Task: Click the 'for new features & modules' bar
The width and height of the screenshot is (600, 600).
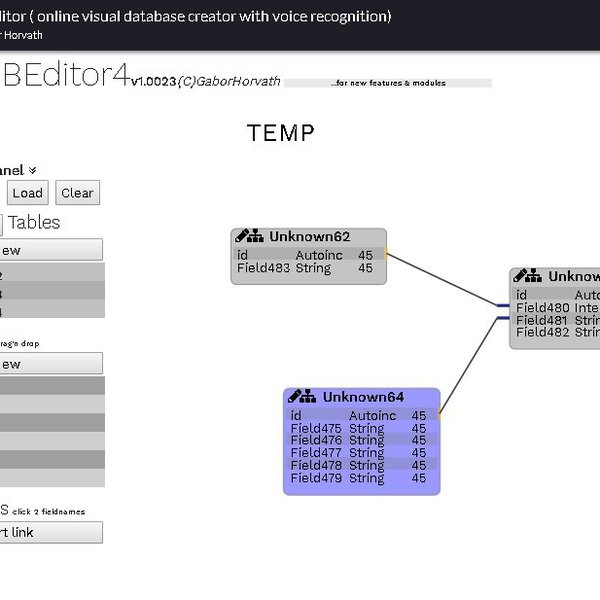Action: tap(388, 83)
